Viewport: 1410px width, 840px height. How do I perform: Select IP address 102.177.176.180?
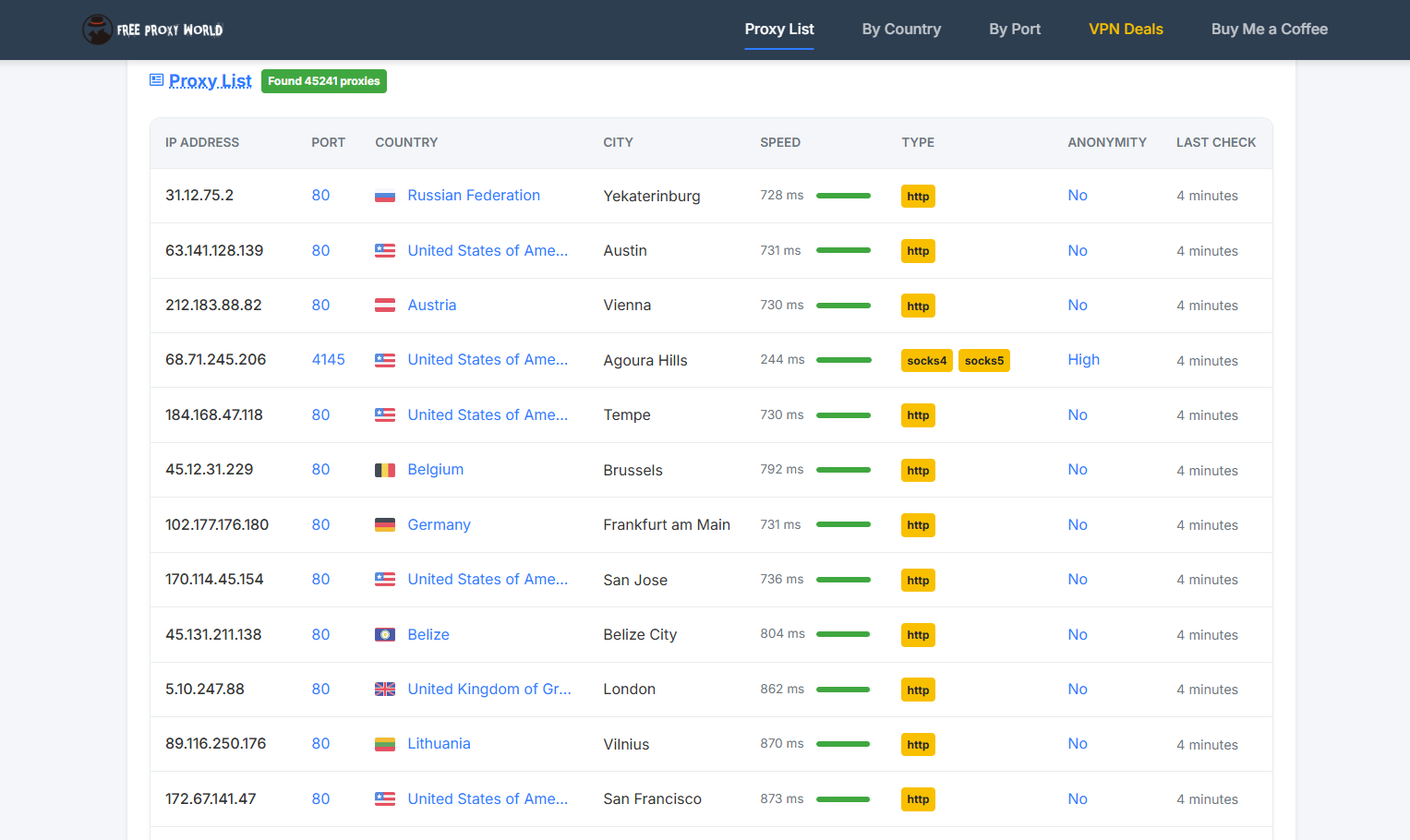pyautogui.click(x=217, y=524)
